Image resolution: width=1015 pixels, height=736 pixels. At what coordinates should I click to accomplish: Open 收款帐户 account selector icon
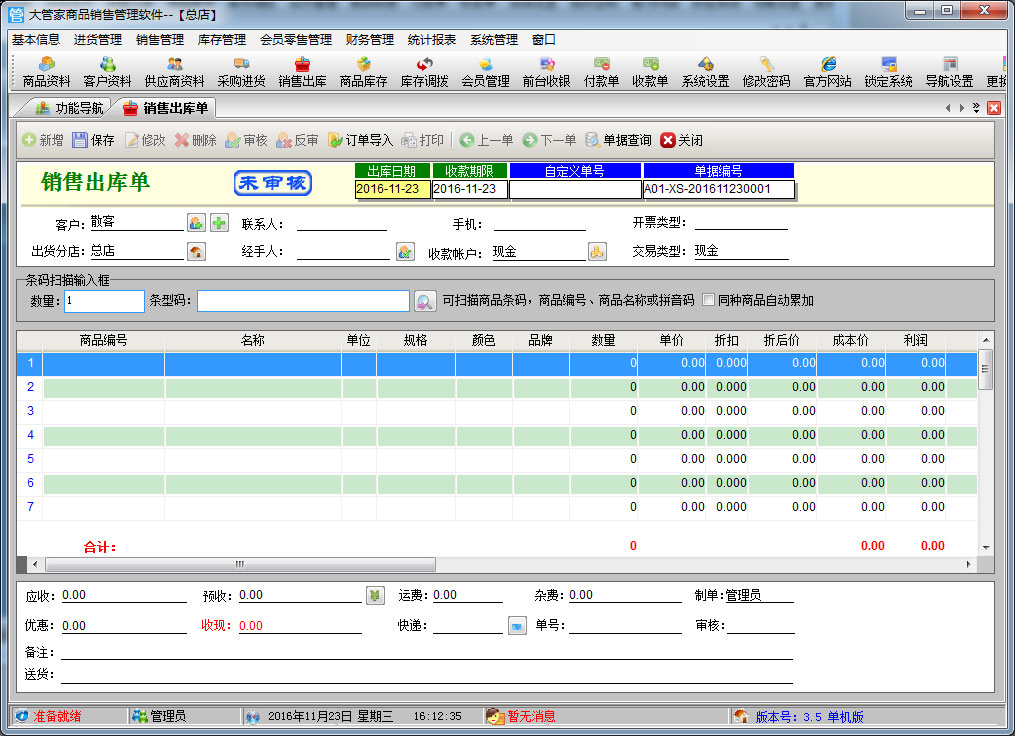[597, 252]
